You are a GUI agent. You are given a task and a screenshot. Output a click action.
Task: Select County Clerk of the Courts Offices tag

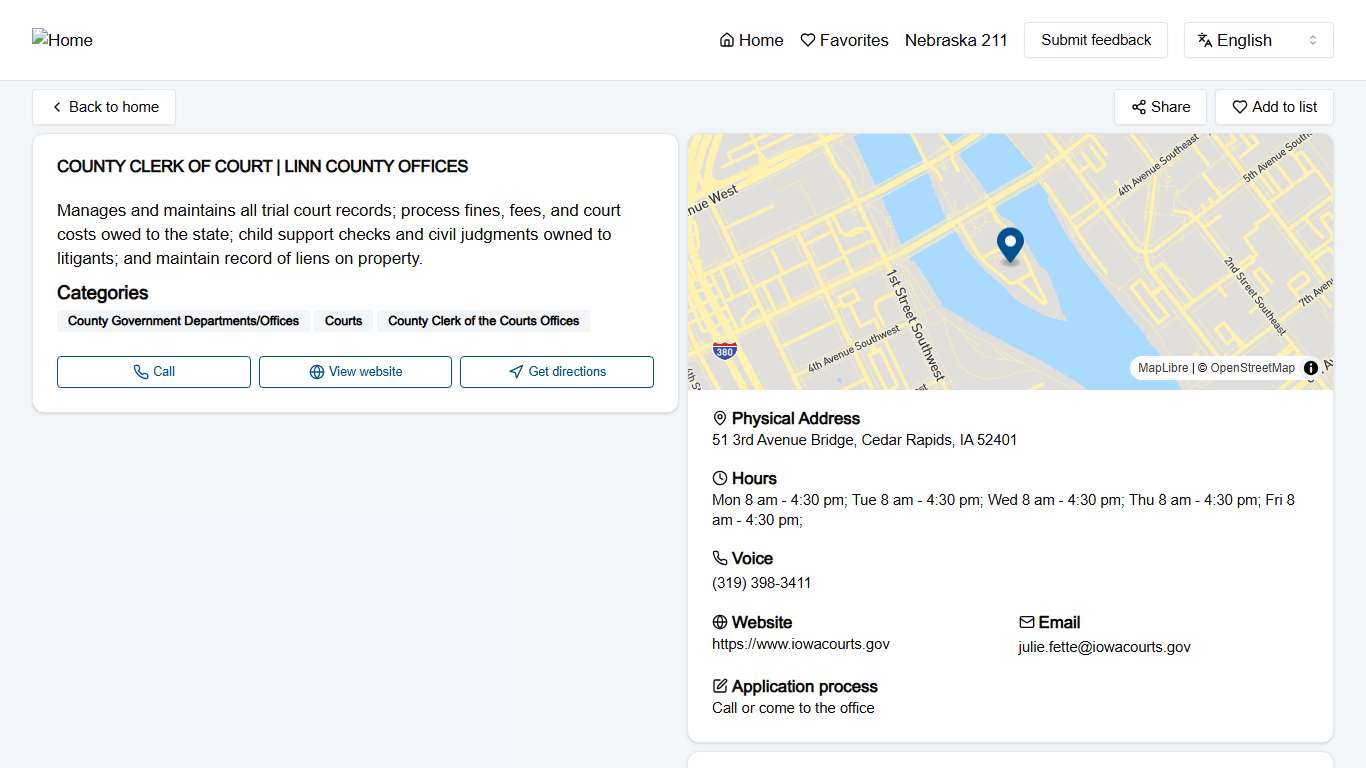click(x=483, y=321)
